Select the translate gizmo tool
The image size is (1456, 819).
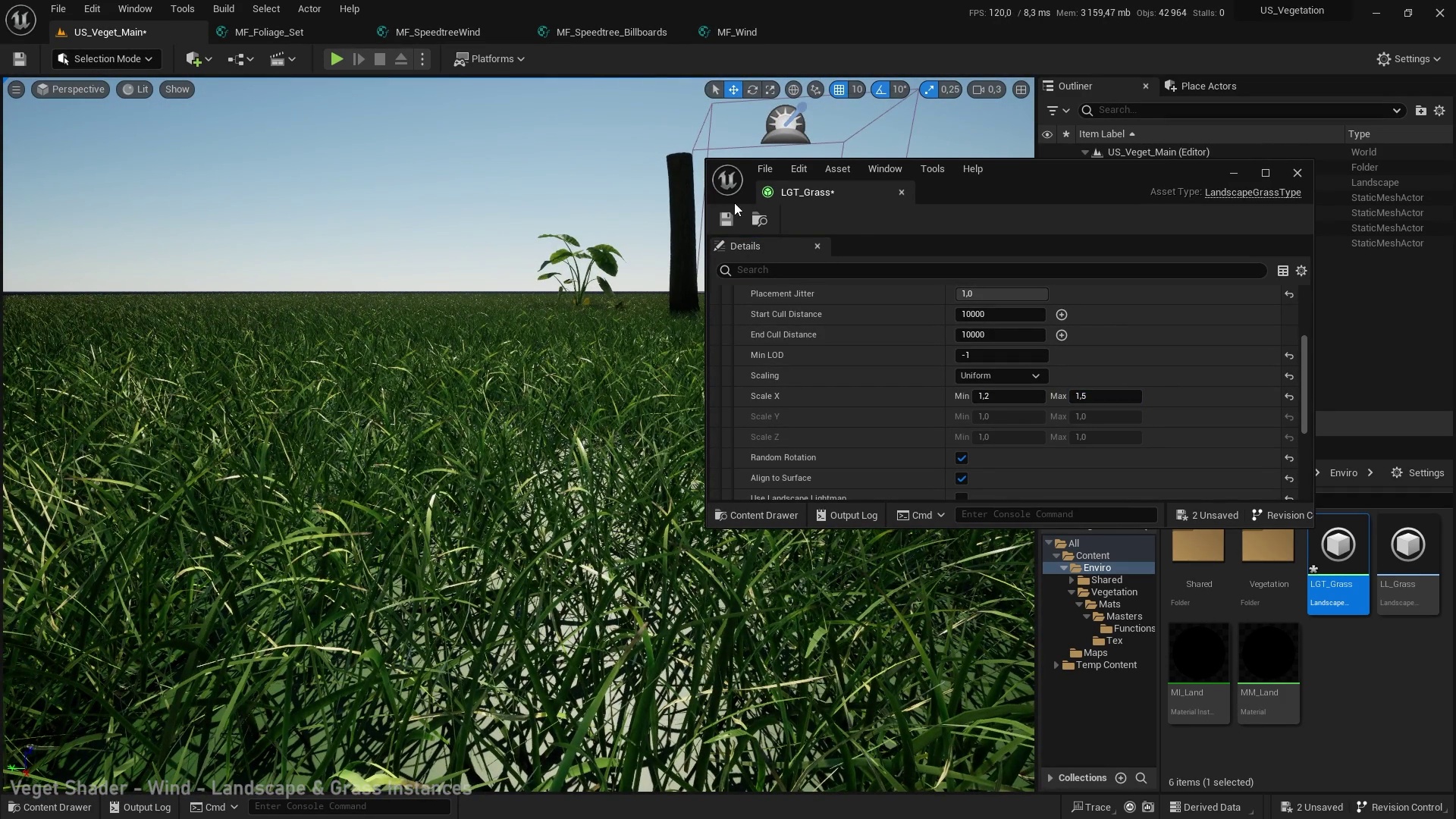pos(733,89)
